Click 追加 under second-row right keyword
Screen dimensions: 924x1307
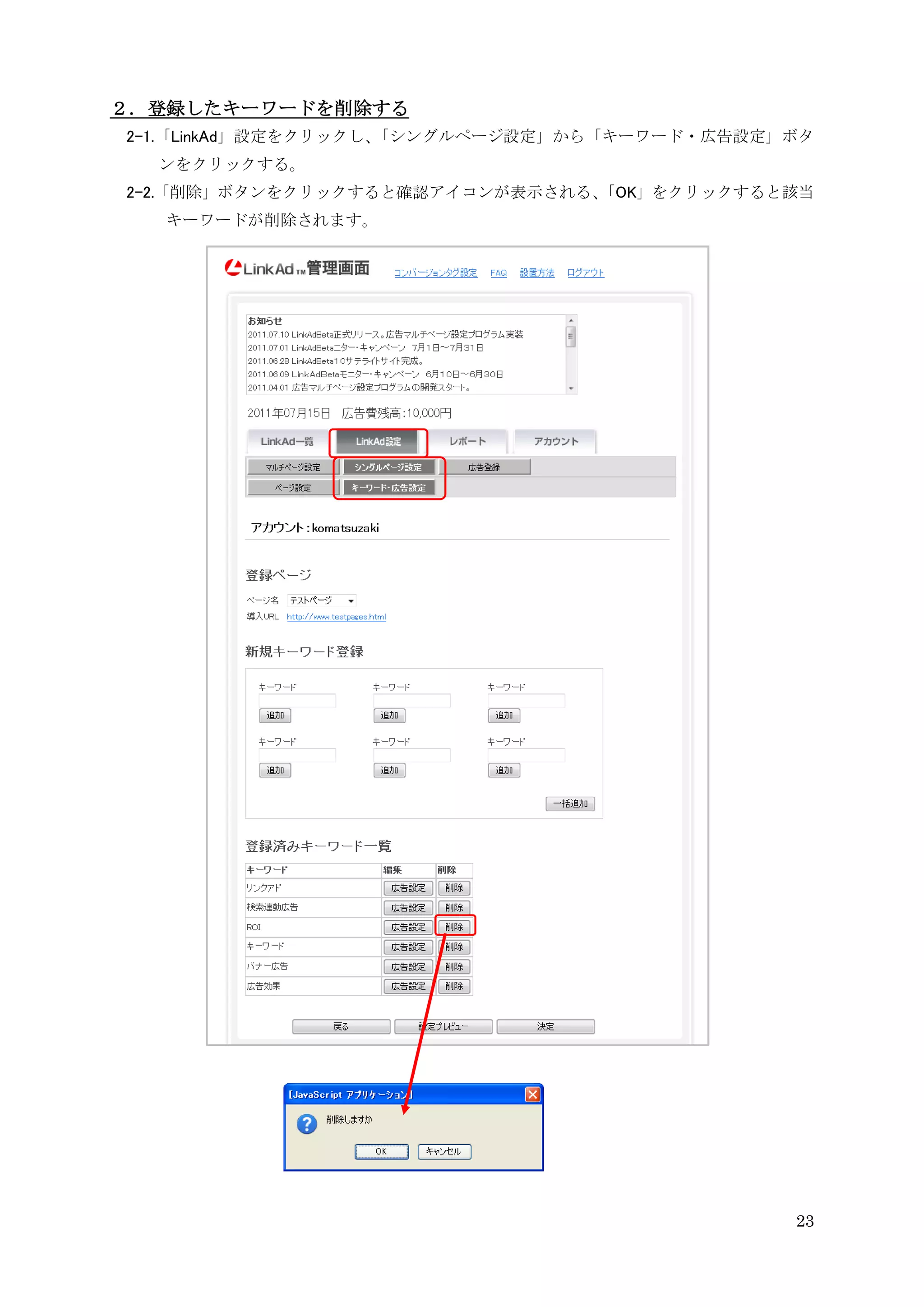[x=504, y=770]
